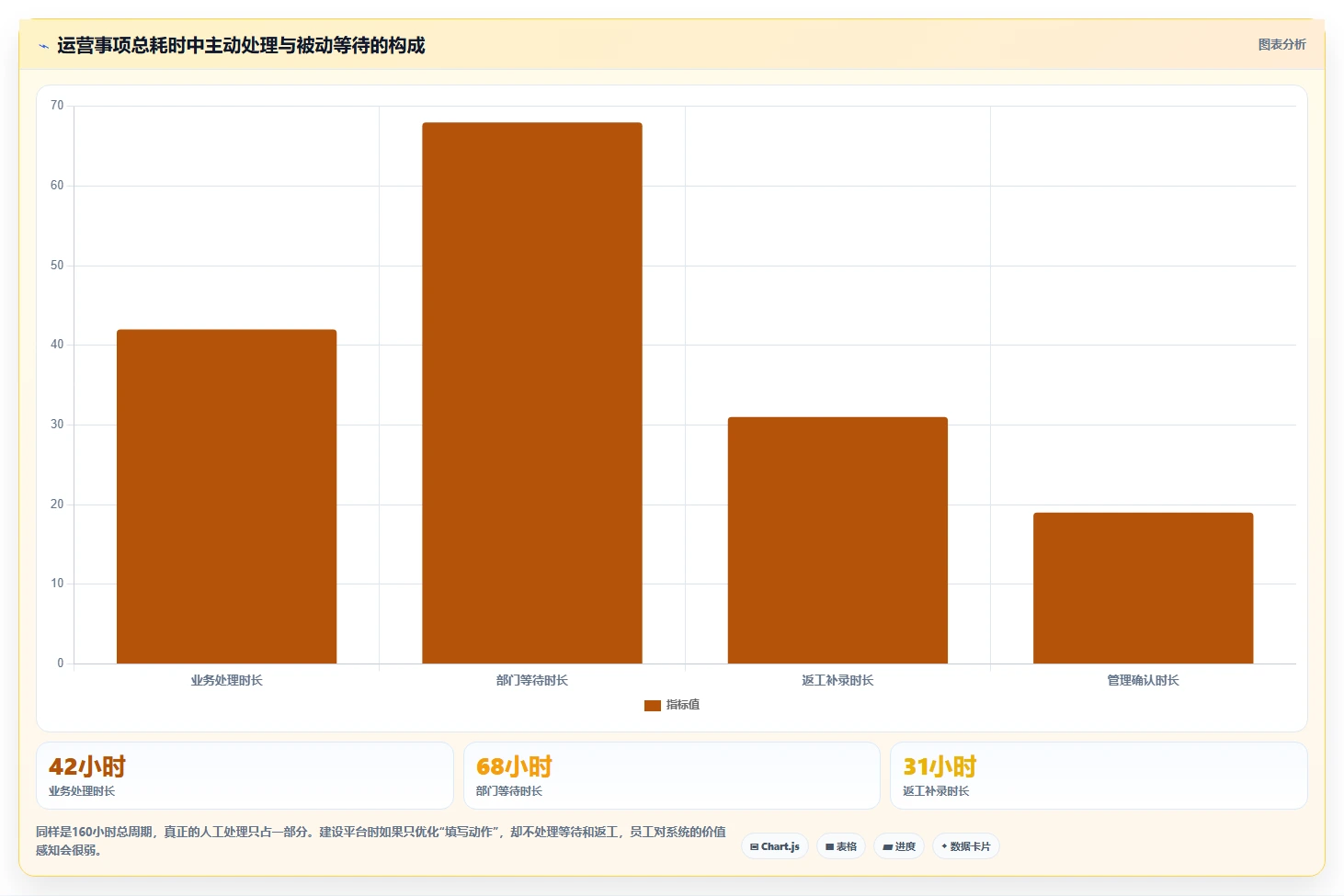Click the description paragraph starting 同样是160小时总周期

tap(382, 841)
